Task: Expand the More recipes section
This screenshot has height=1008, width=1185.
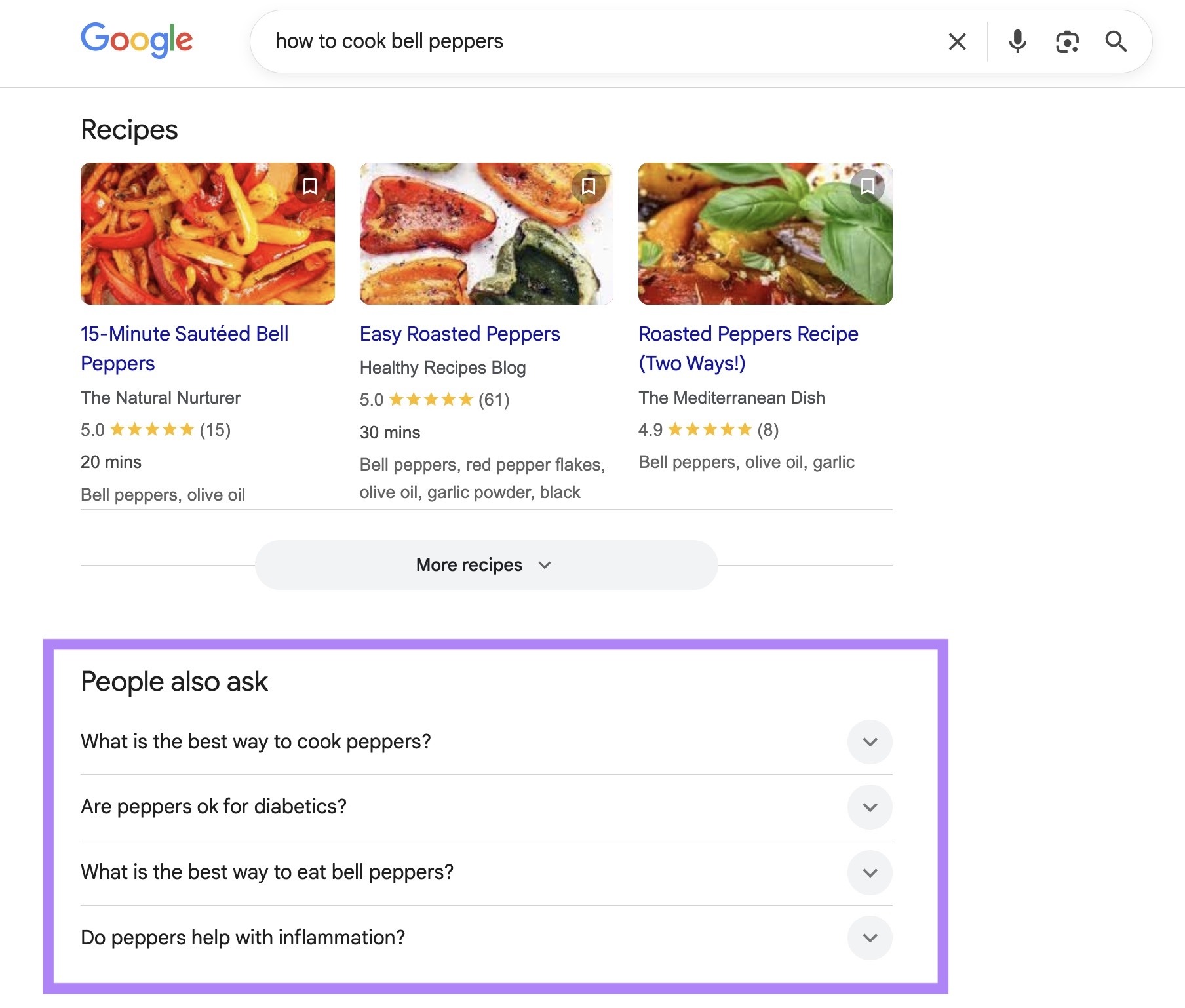Action: 484,564
